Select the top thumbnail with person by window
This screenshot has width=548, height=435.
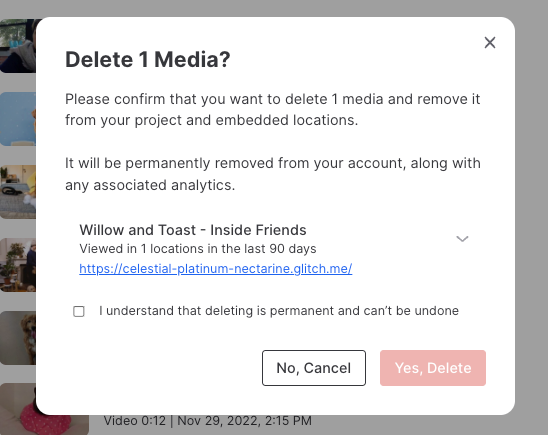[17, 46]
